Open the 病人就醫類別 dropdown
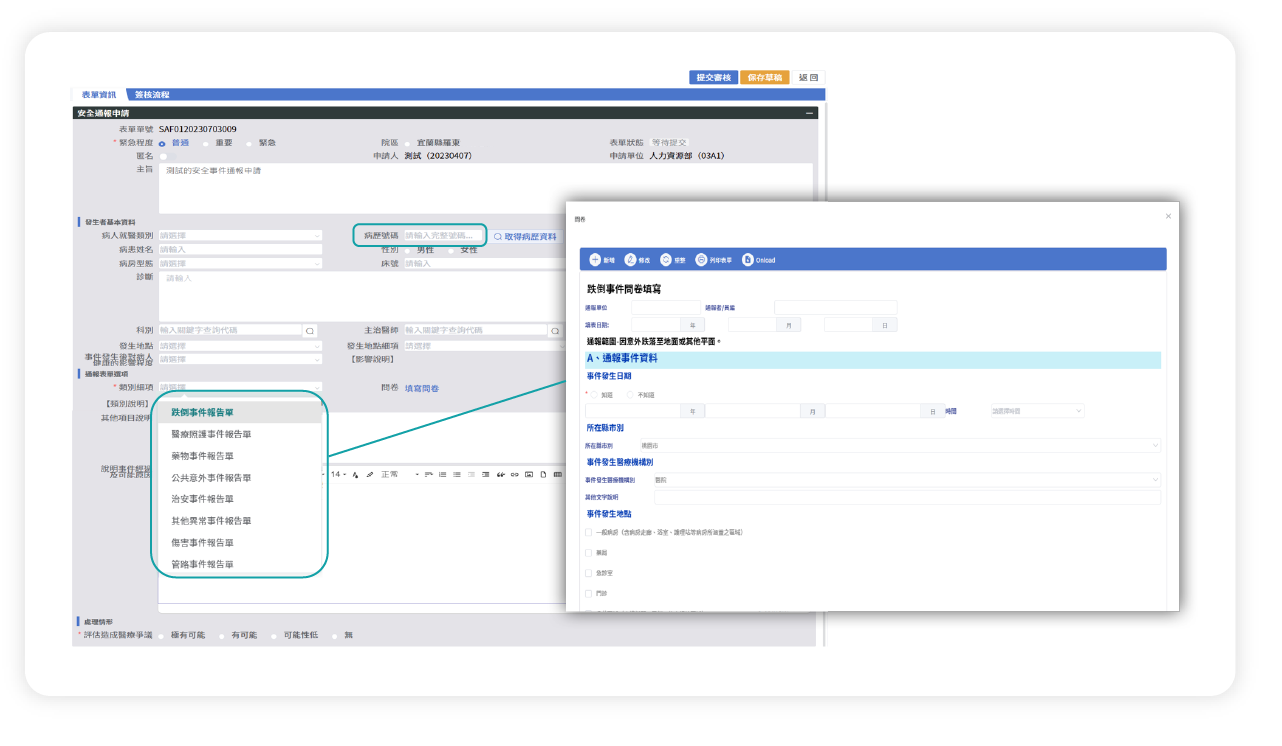Viewport: 1282px width, 746px height. (240, 236)
